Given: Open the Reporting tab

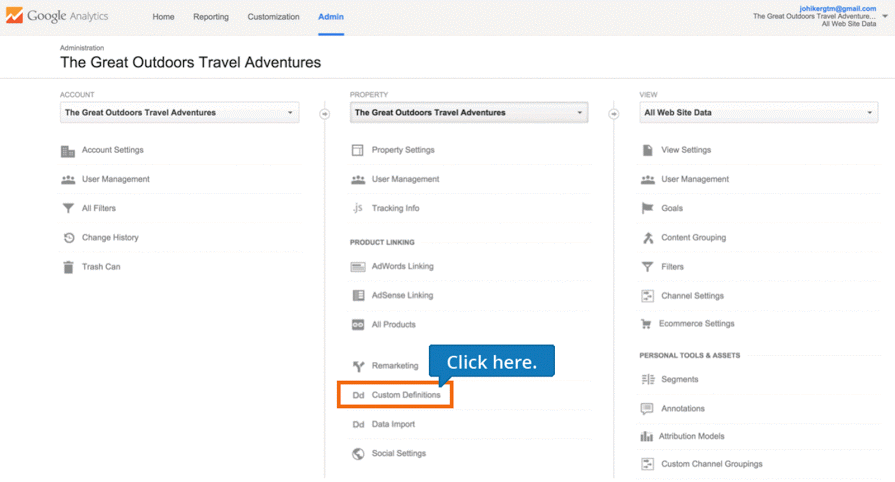Looking at the screenshot, I should tap(211, 17).
